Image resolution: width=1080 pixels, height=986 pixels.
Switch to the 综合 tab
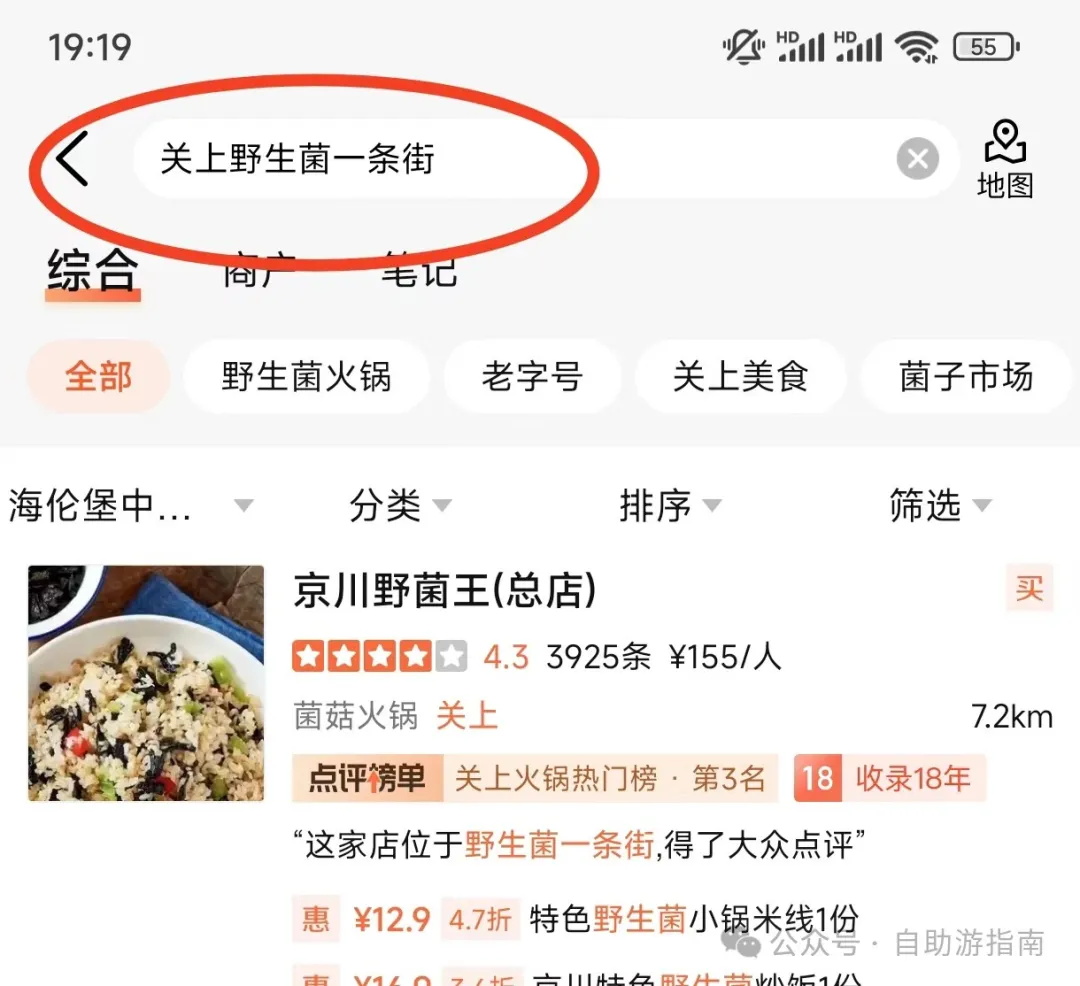coord(93,271)
